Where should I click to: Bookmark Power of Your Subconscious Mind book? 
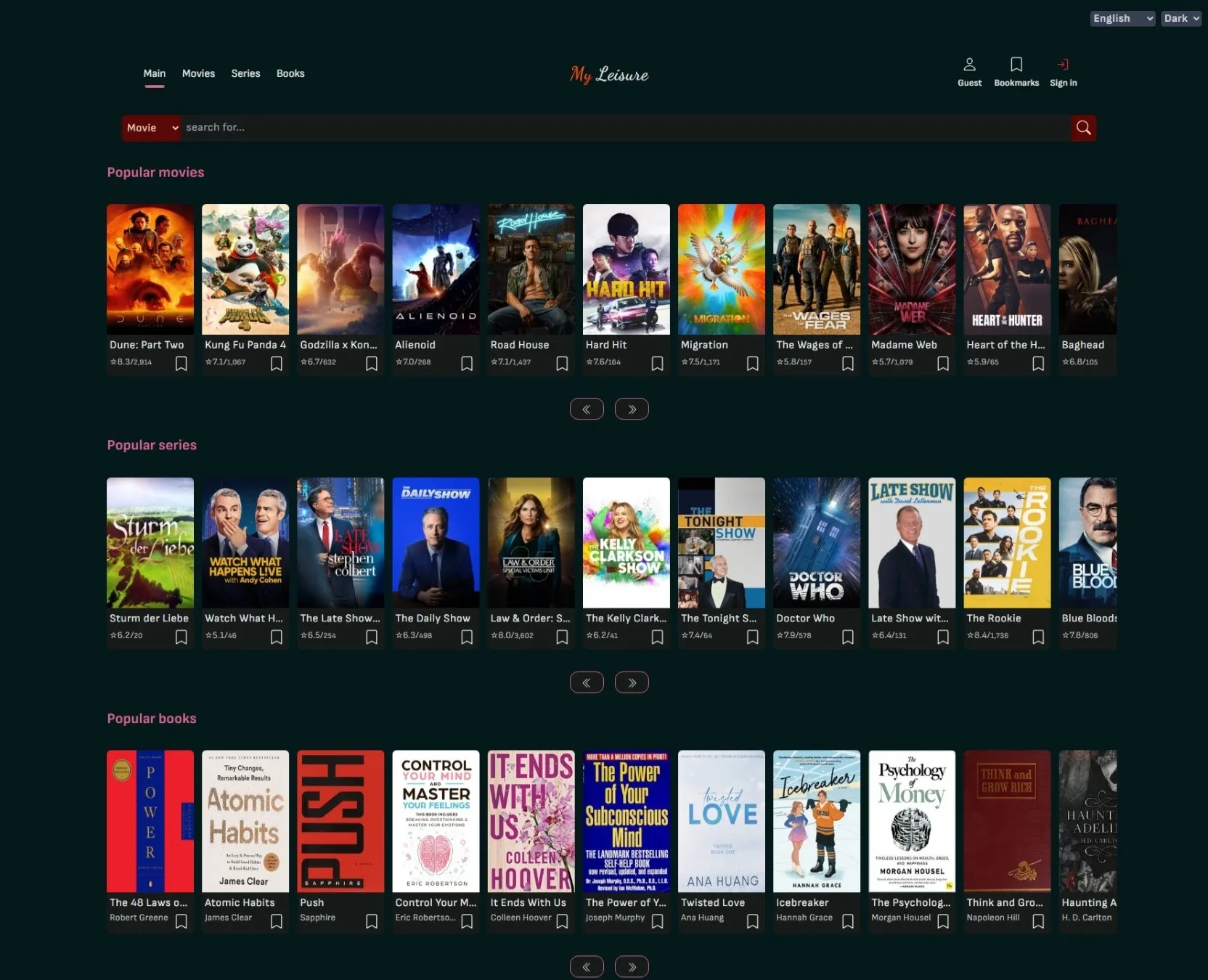(x=657, y=921)
